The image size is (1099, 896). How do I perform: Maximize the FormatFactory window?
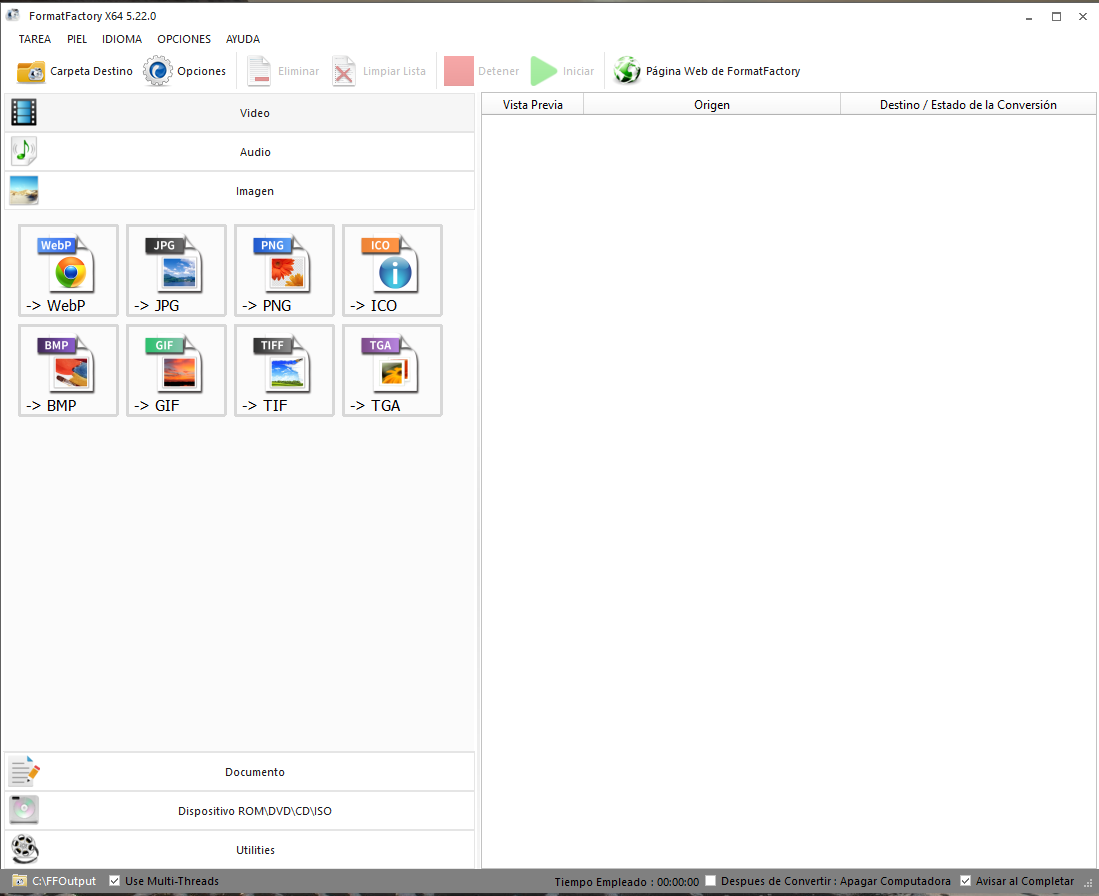pos(1056,16)
